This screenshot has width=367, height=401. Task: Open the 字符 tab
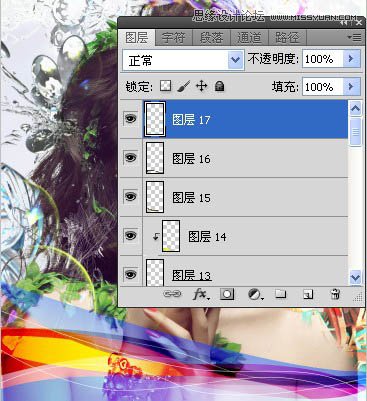point(174,38)
